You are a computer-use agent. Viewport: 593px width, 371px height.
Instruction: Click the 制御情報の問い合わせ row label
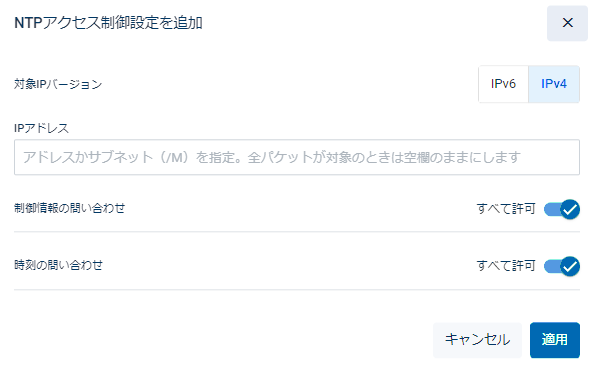click(70, 208)
